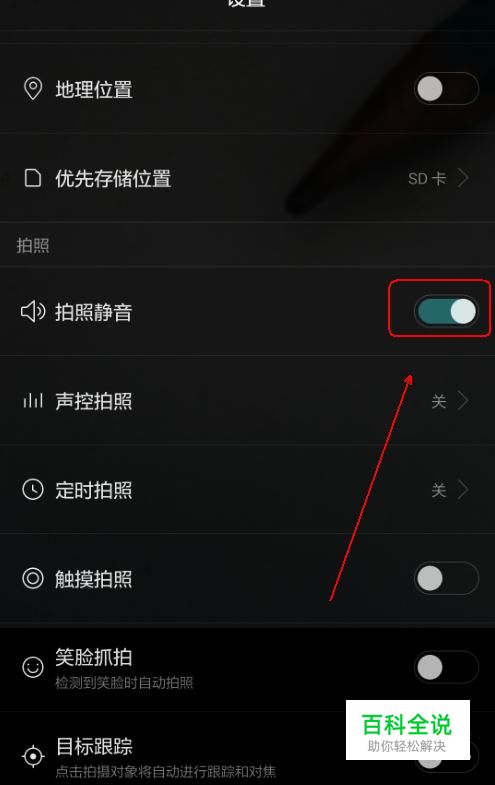Turn off the 拍照静音 switch
The width and height of the screenshot is (495, 785).
[446, 311]
